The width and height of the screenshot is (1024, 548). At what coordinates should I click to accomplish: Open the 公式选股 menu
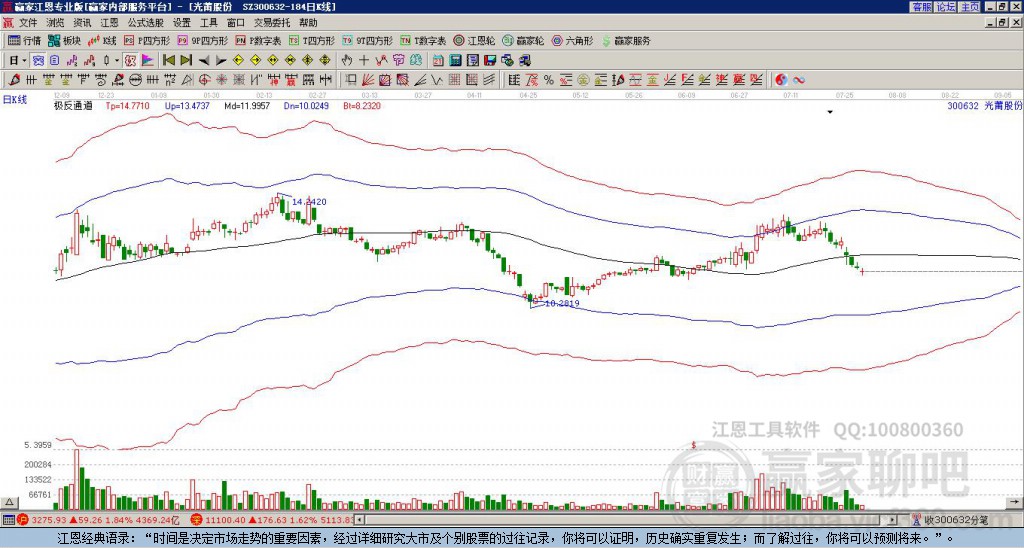[146, 23]
